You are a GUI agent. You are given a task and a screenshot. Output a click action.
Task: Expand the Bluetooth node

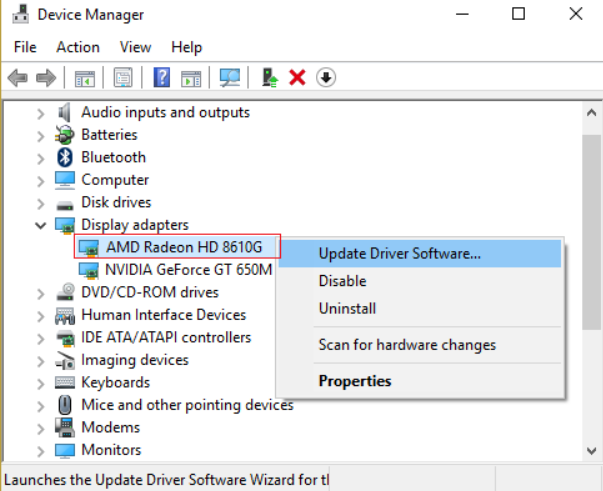tap(41, 158)
